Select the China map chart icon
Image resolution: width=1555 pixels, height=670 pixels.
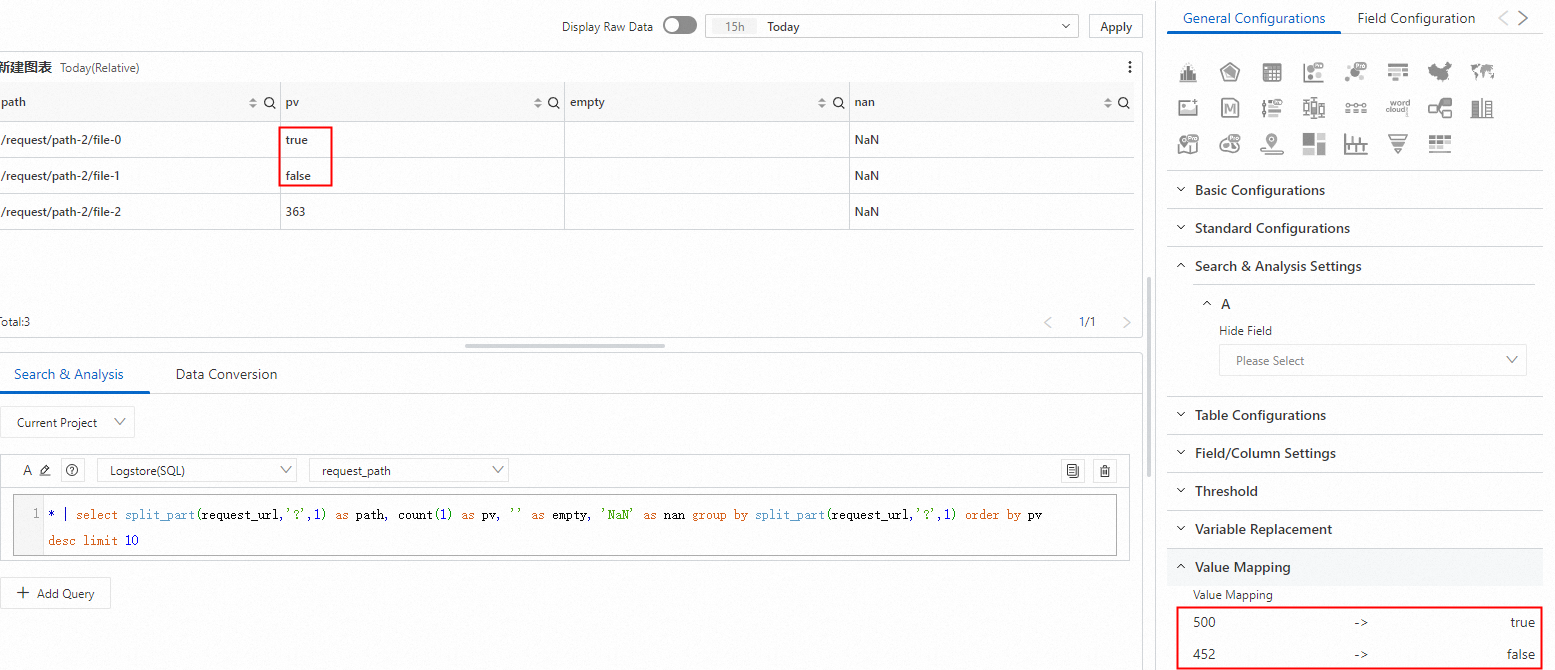tap(1440, 72)
